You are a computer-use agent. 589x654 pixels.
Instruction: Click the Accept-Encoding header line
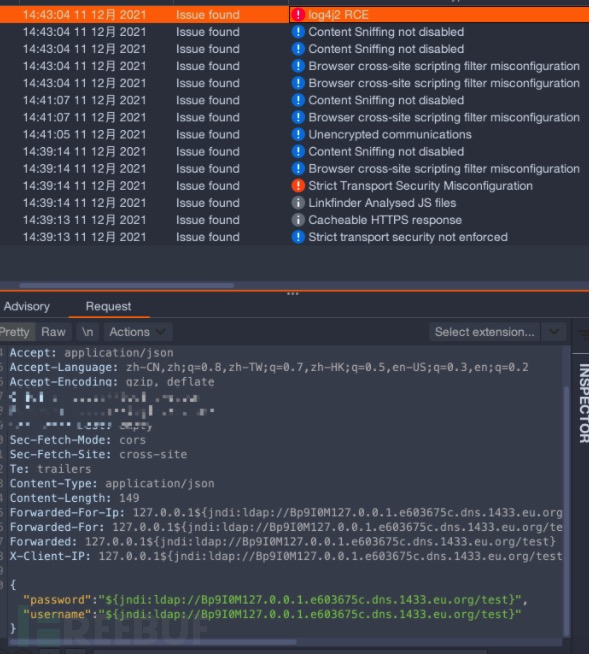pyautogui.click(x=112, y=382)
